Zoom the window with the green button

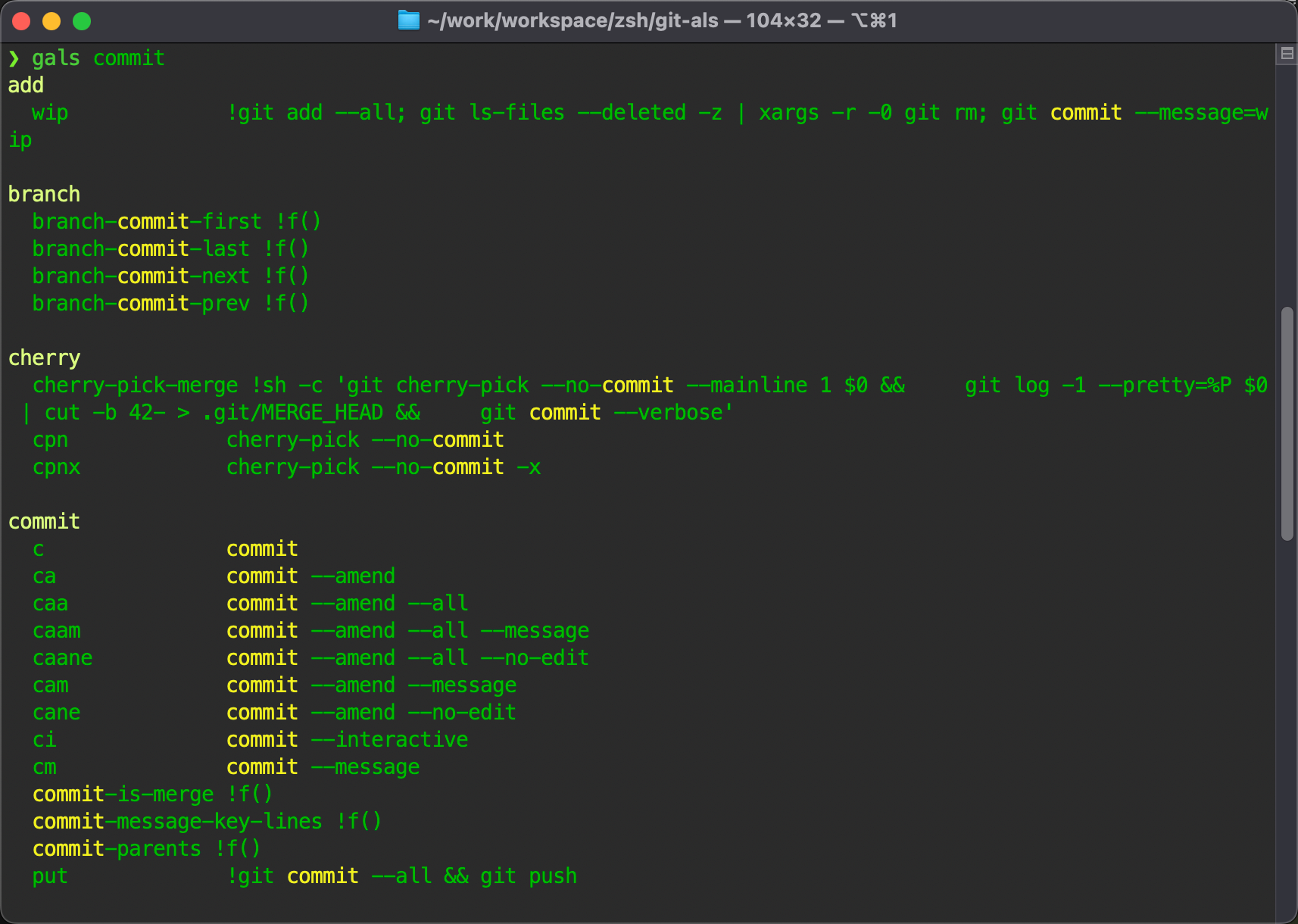[x=82, y=21]
